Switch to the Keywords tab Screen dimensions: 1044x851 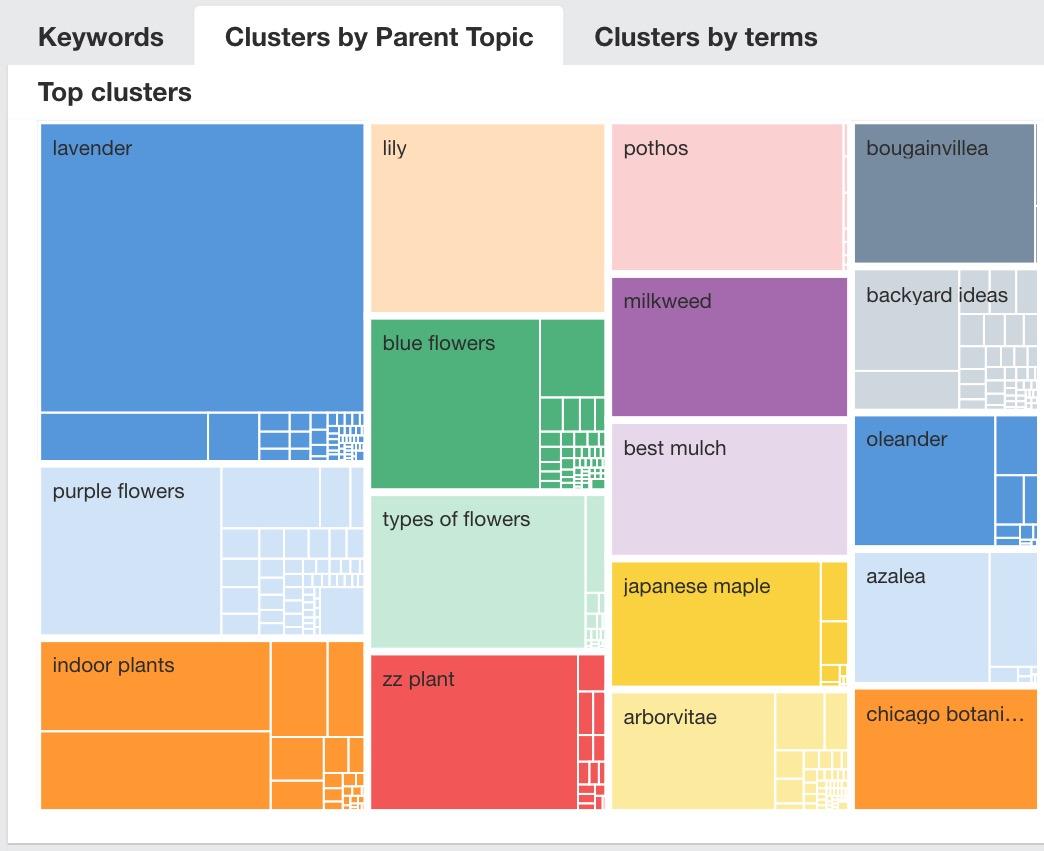click(100, 36)
